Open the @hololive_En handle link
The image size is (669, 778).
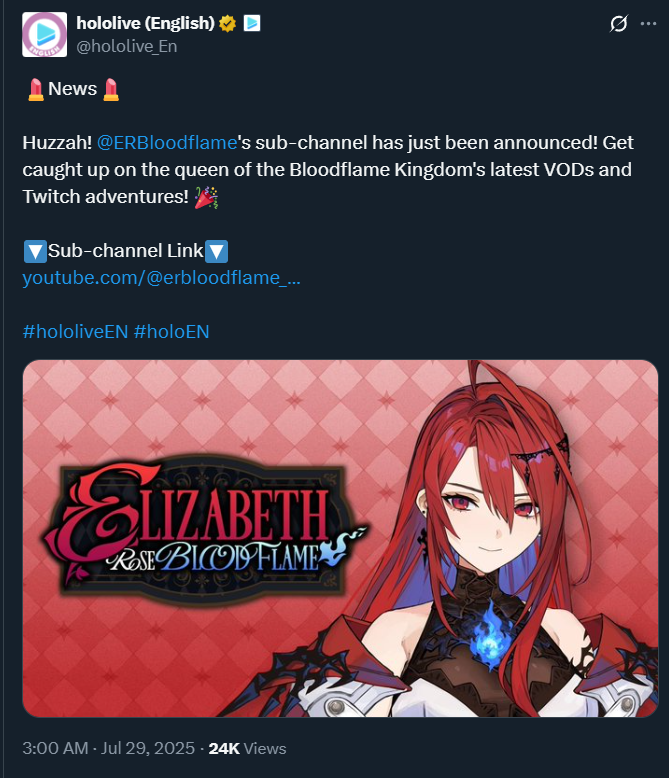point(127,46)
